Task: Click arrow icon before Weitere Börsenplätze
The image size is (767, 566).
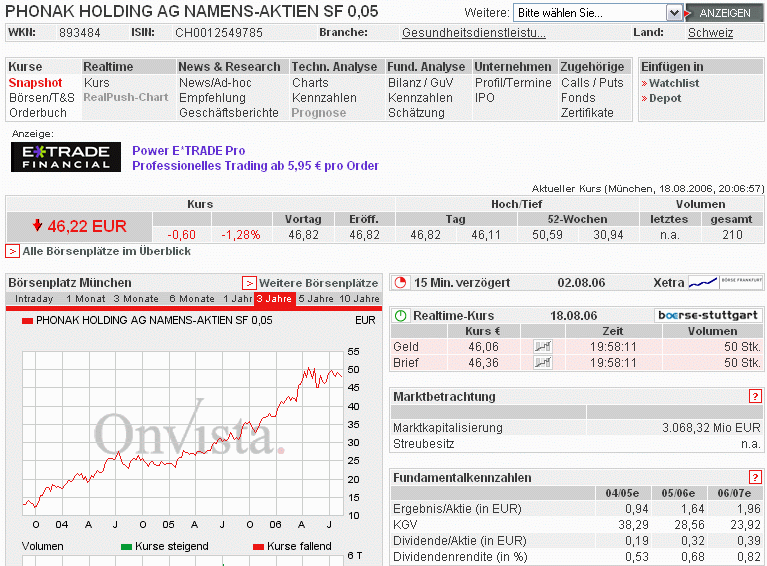Action: (249, 283)
